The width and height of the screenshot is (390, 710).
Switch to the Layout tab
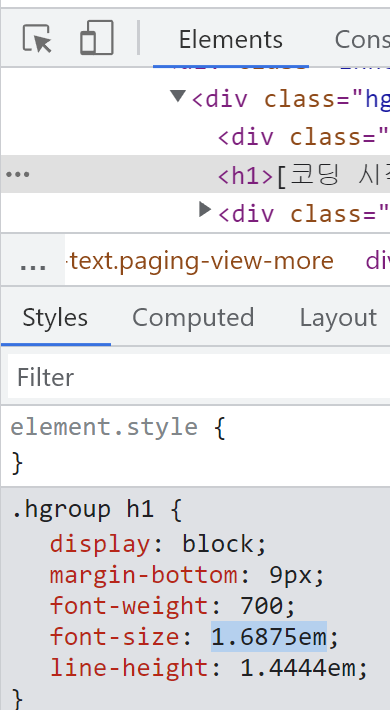click(338, 317)
